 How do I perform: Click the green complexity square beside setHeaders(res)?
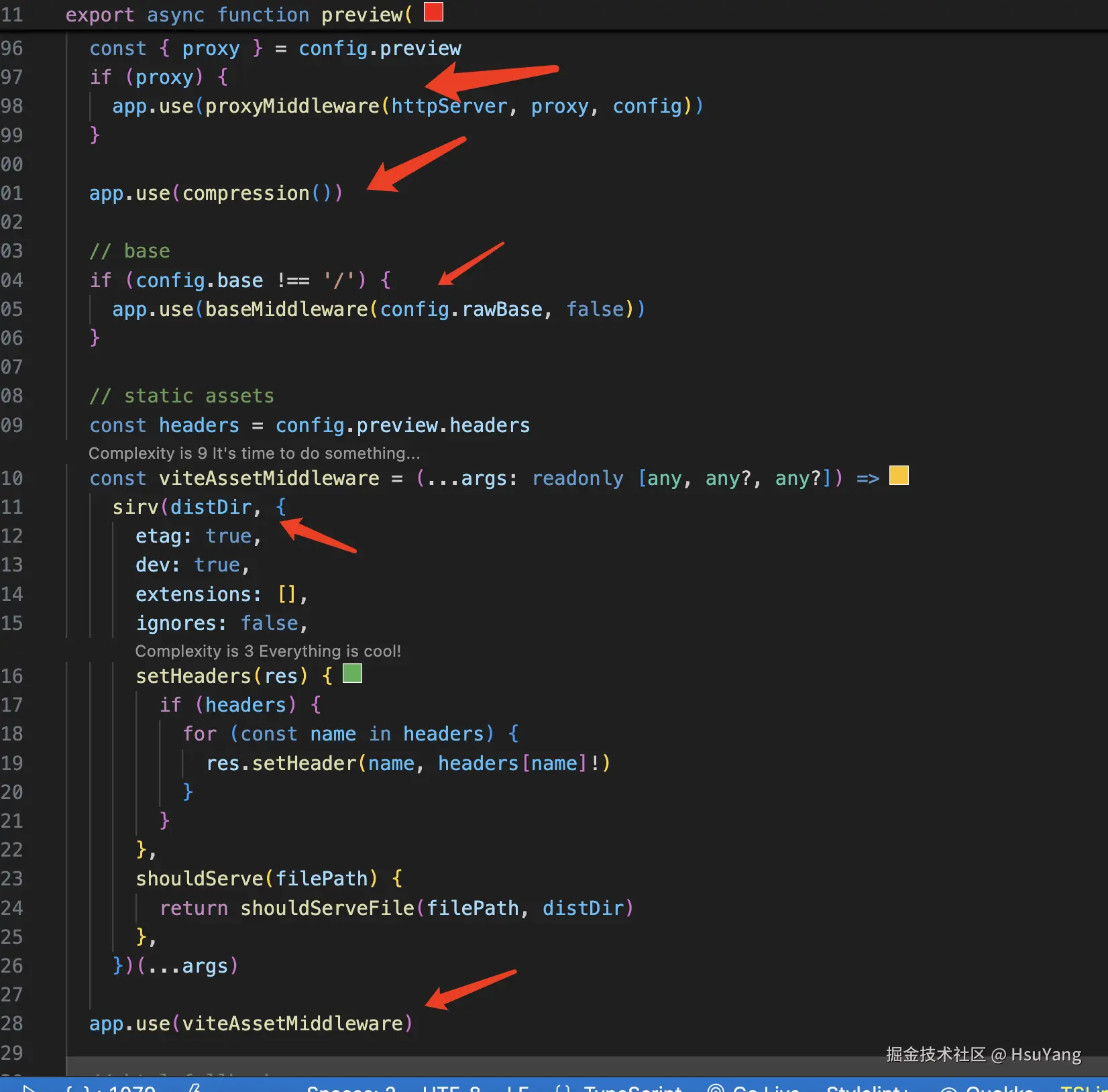pos(352,673)
